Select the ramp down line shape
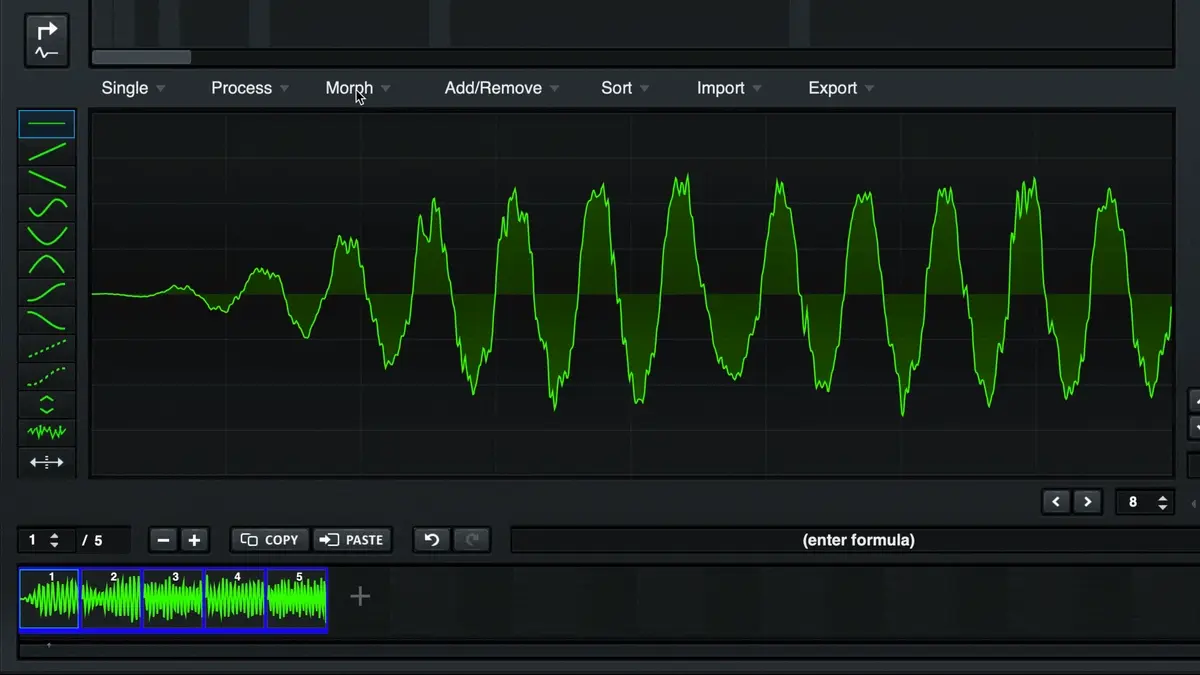The height and width of the screenshot is (675, 1200). click(x=47, y=180)
